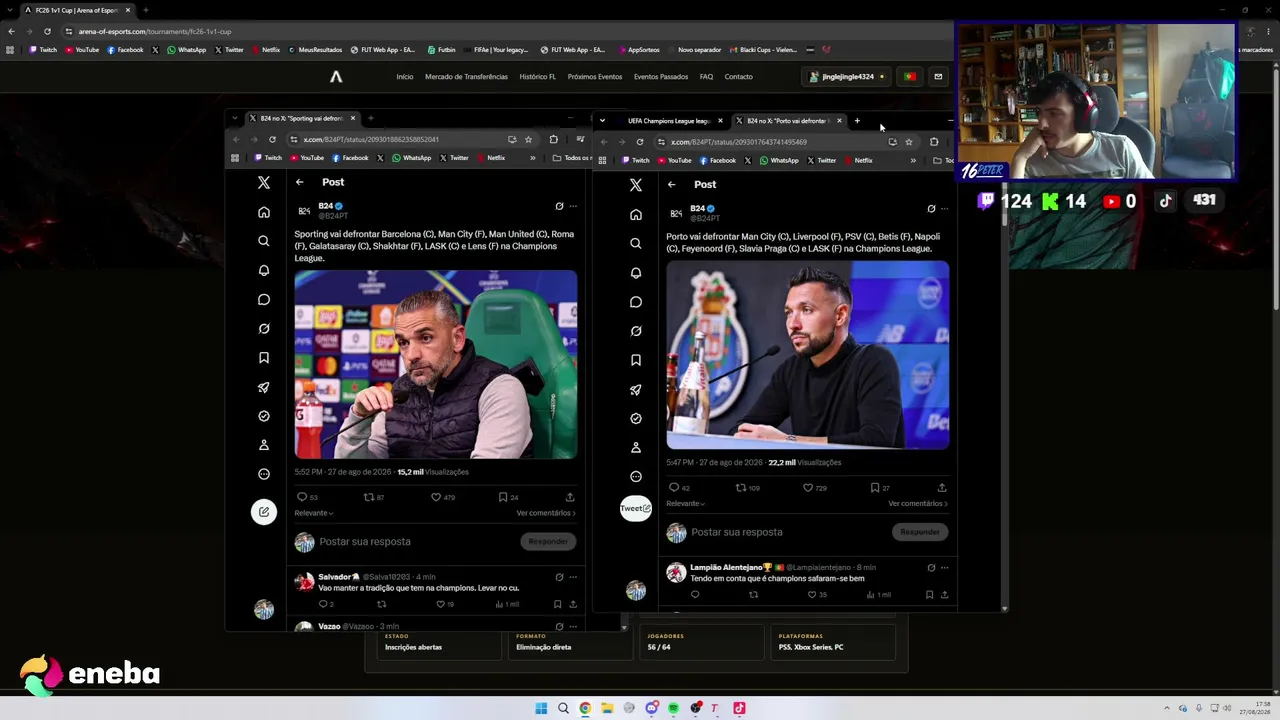Viewport: 1280px width, 720px height.
Task: Share the Sporting post
Action: point(570,497)
